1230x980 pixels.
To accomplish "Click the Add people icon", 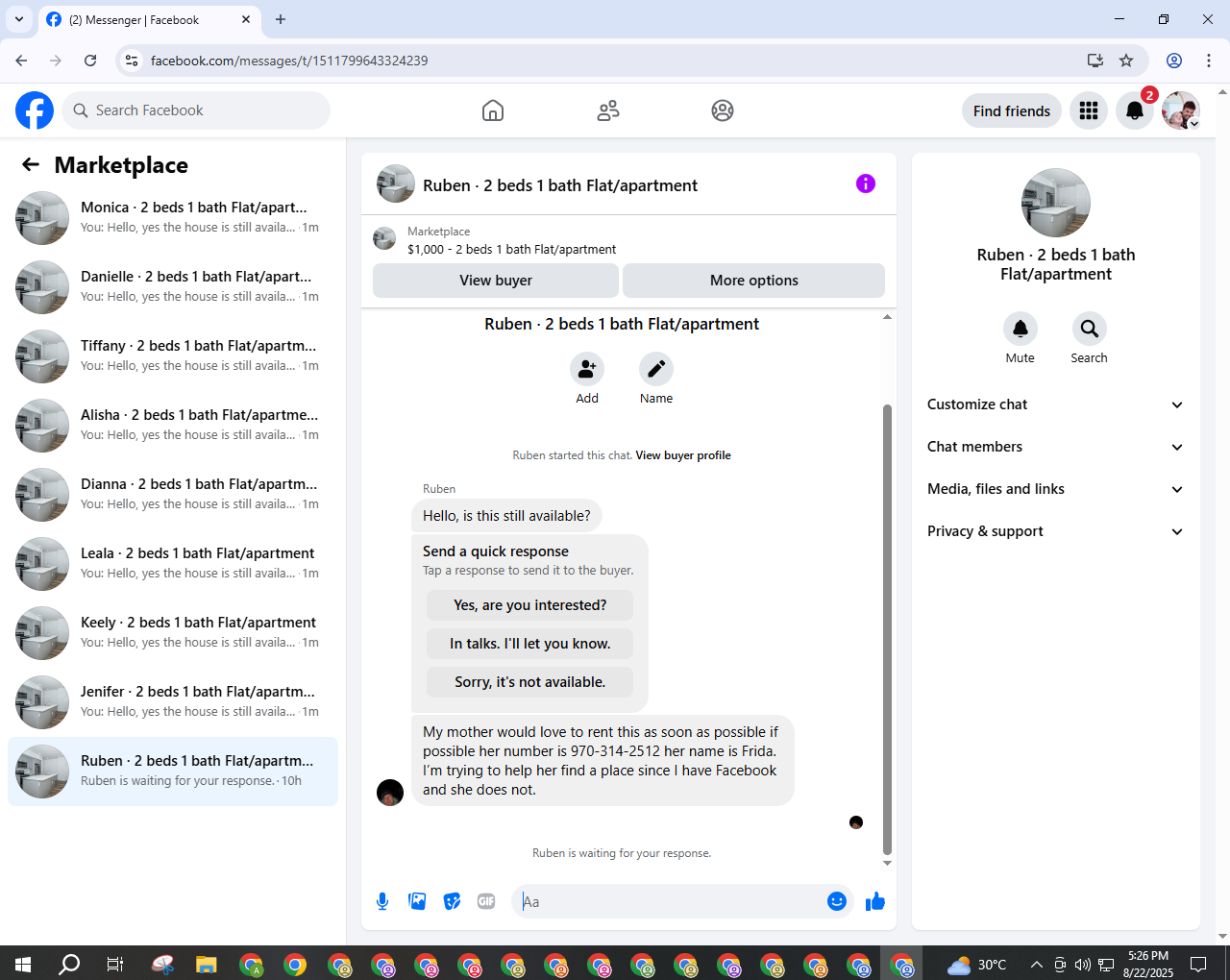I will click(x=587, y=369).
